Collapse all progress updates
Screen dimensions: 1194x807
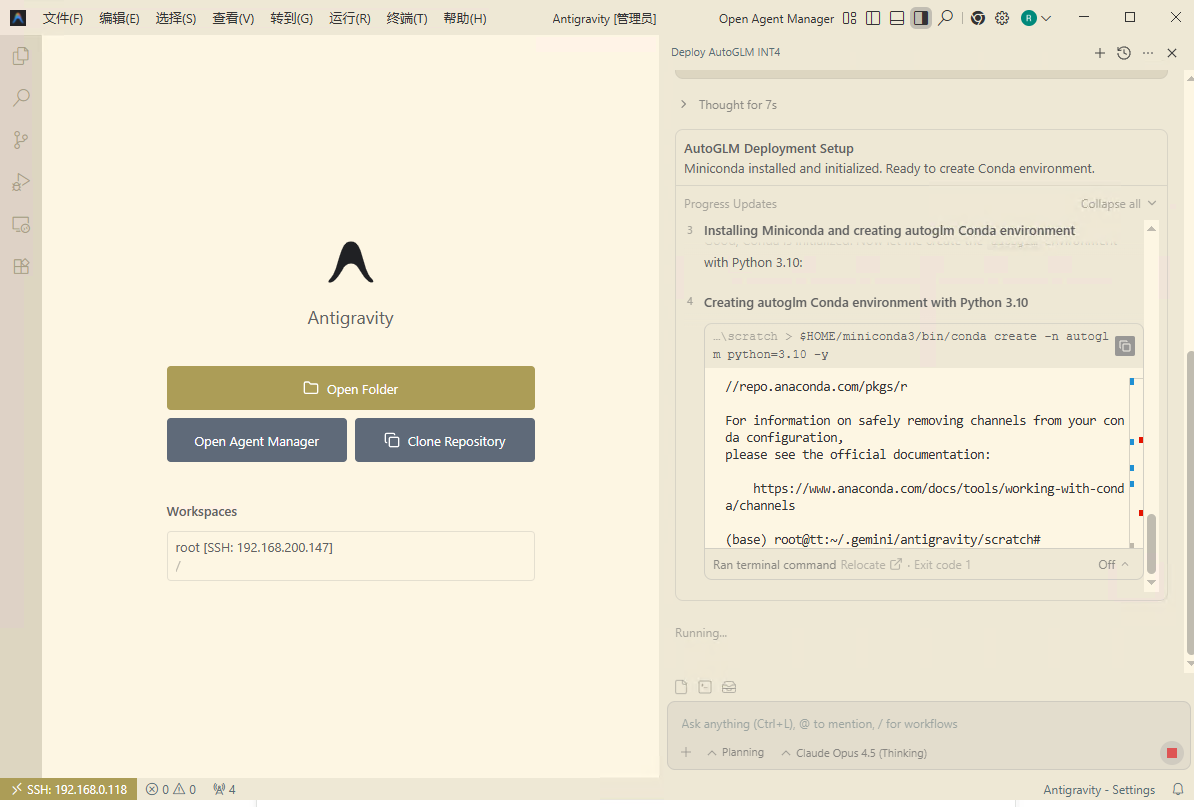1118,204
